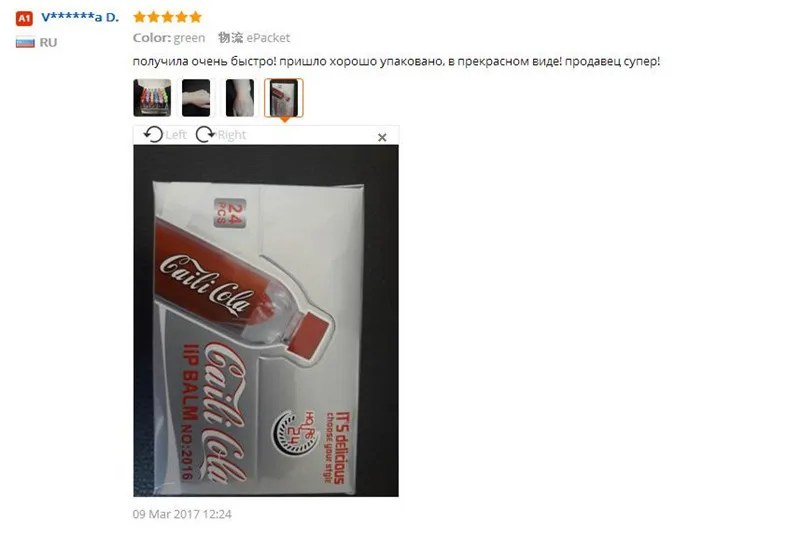Click the enlarged Caili Cola box photo
The width and height of the screenshot is (800, 536).
coord(266,320)
